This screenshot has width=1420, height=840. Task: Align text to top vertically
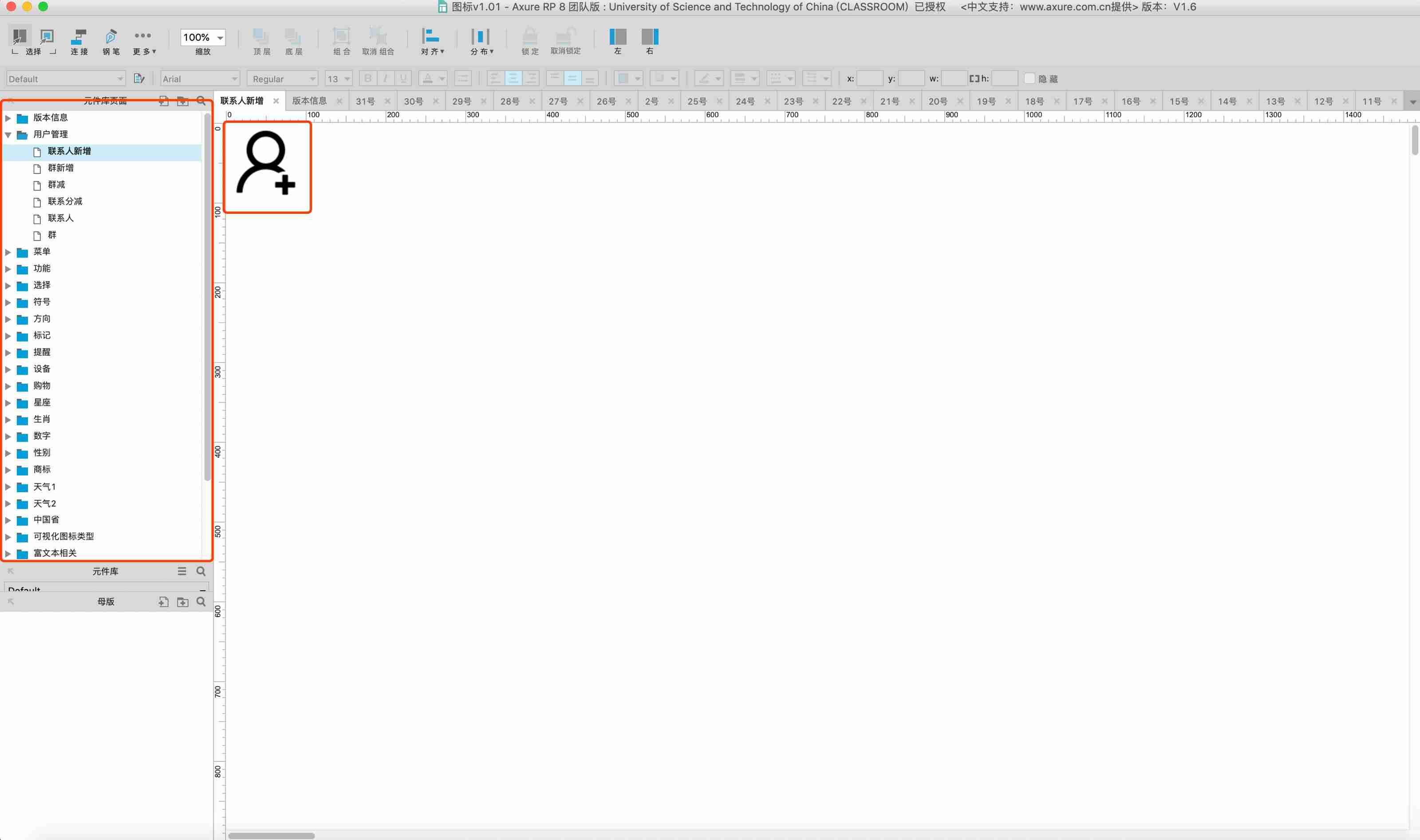[554, 78]
